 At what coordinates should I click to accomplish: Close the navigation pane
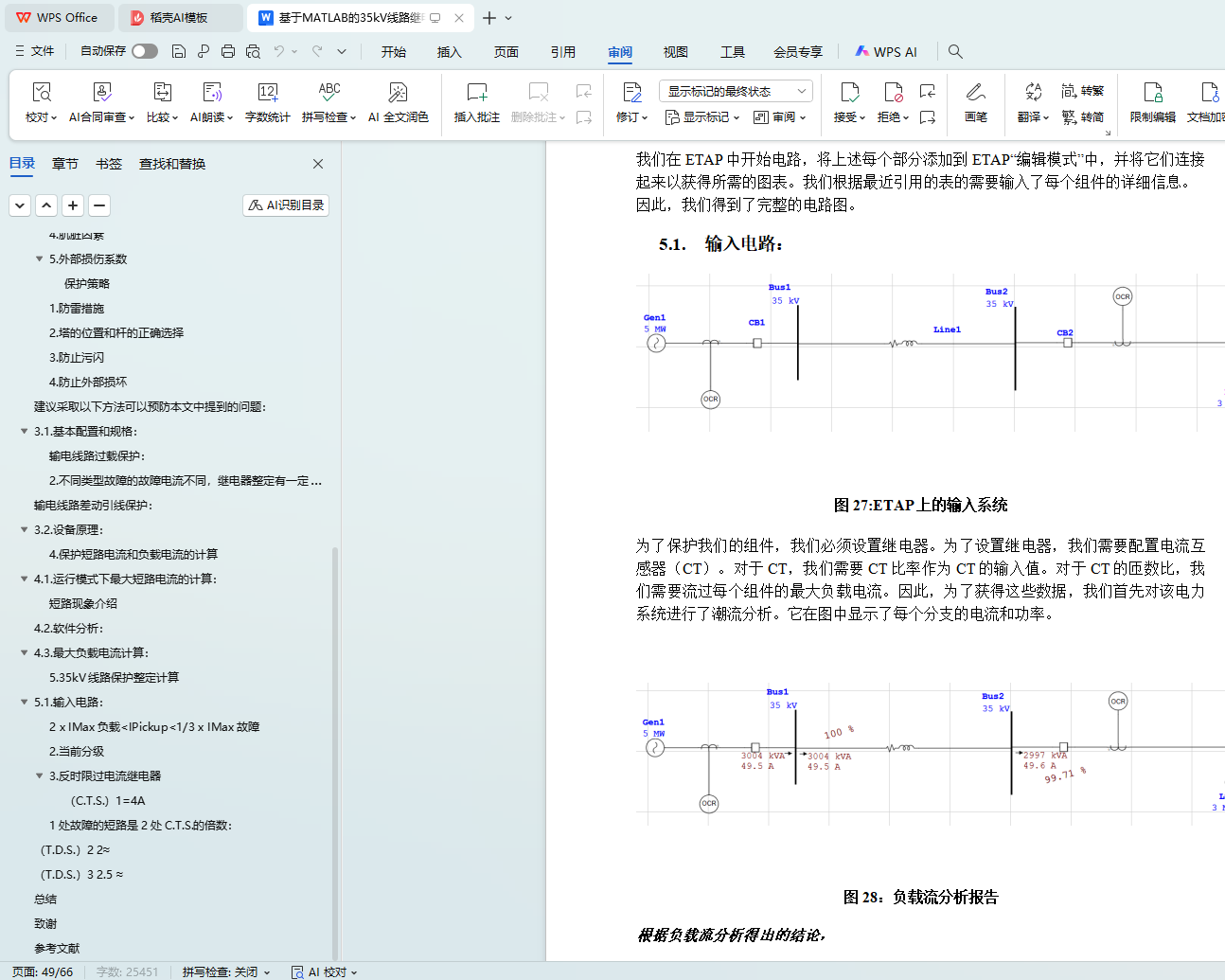pos(318,164)
